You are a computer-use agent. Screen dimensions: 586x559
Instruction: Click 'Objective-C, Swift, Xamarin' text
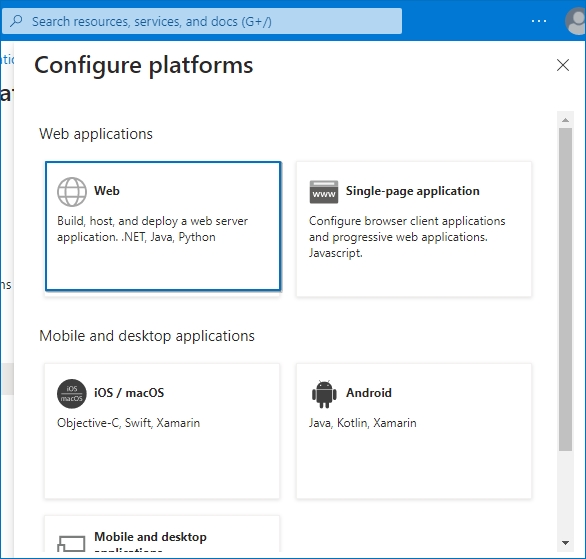point(129,423)
